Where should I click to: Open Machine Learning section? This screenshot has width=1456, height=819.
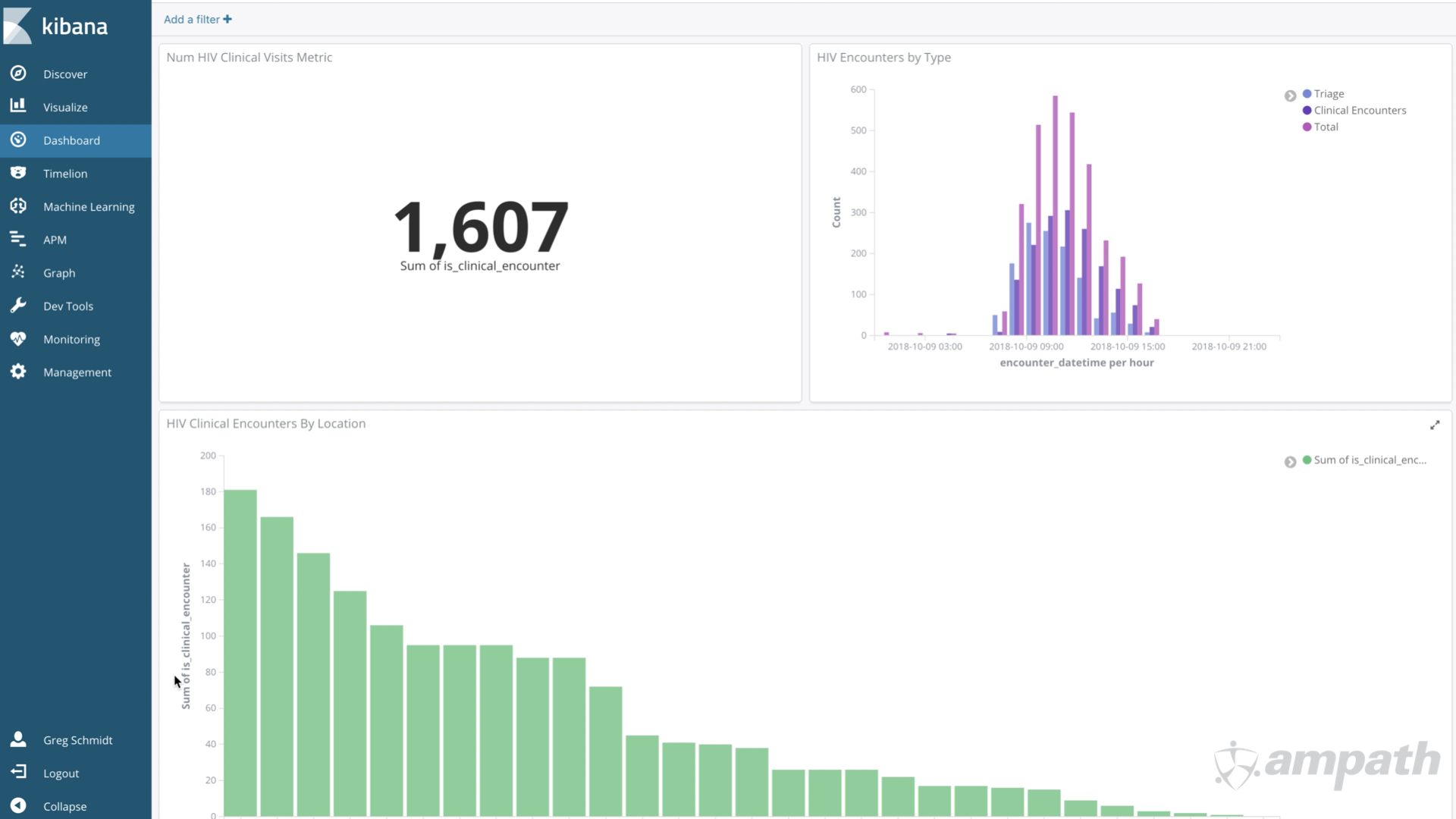pyautogui.click(x=89, y=206)
